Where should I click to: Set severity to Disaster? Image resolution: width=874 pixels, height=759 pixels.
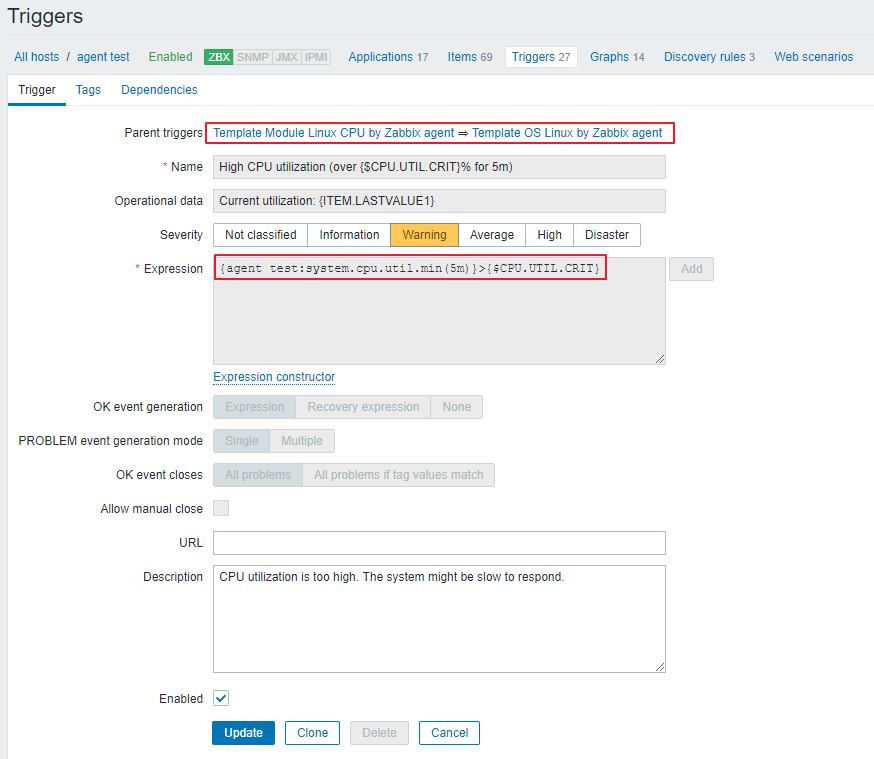coord(606,235)
